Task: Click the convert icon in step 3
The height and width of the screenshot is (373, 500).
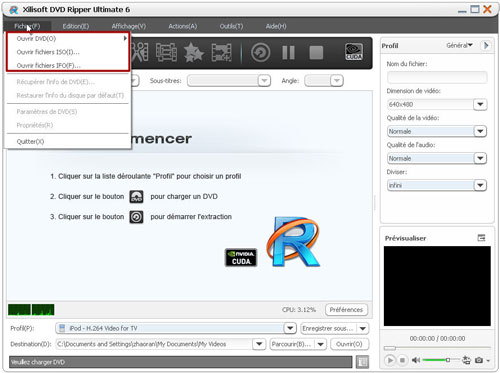Action: point(136,217)
